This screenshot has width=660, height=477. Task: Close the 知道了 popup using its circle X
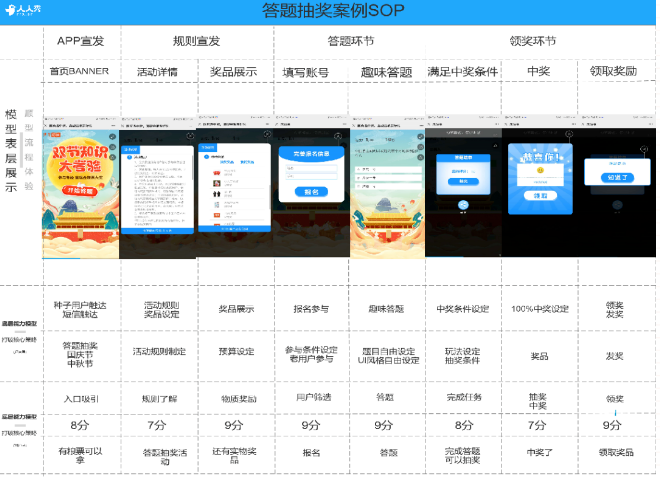tap(644, 149)
